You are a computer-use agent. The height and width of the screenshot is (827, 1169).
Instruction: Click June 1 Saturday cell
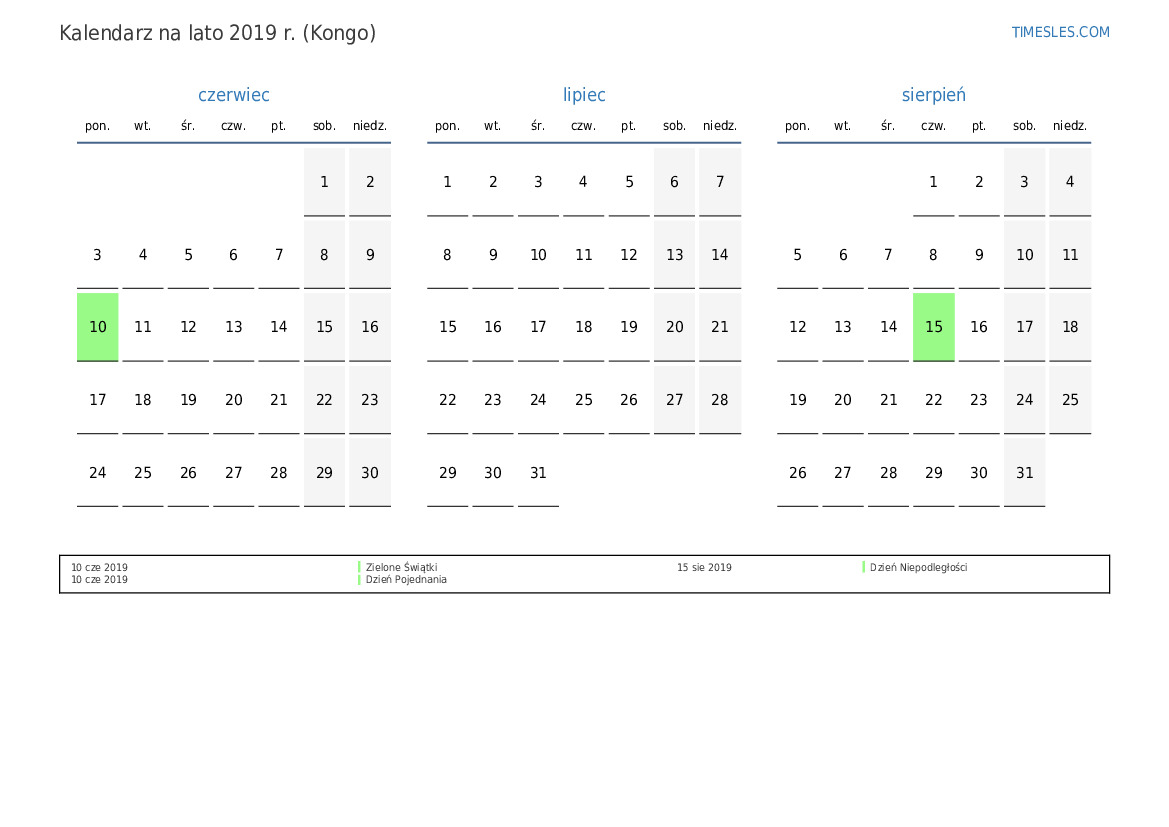click(x=324, y=182)
